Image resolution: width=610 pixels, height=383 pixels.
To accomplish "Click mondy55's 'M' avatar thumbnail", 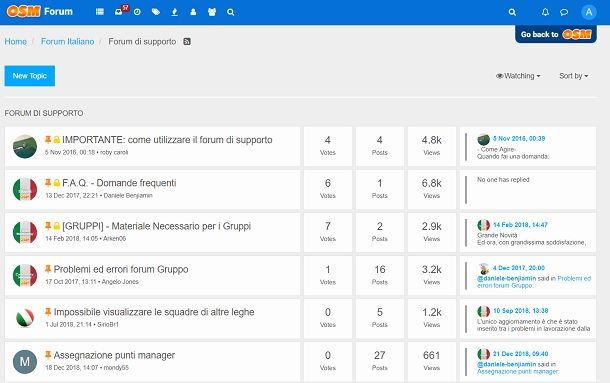I will click(x=25, y=362).
